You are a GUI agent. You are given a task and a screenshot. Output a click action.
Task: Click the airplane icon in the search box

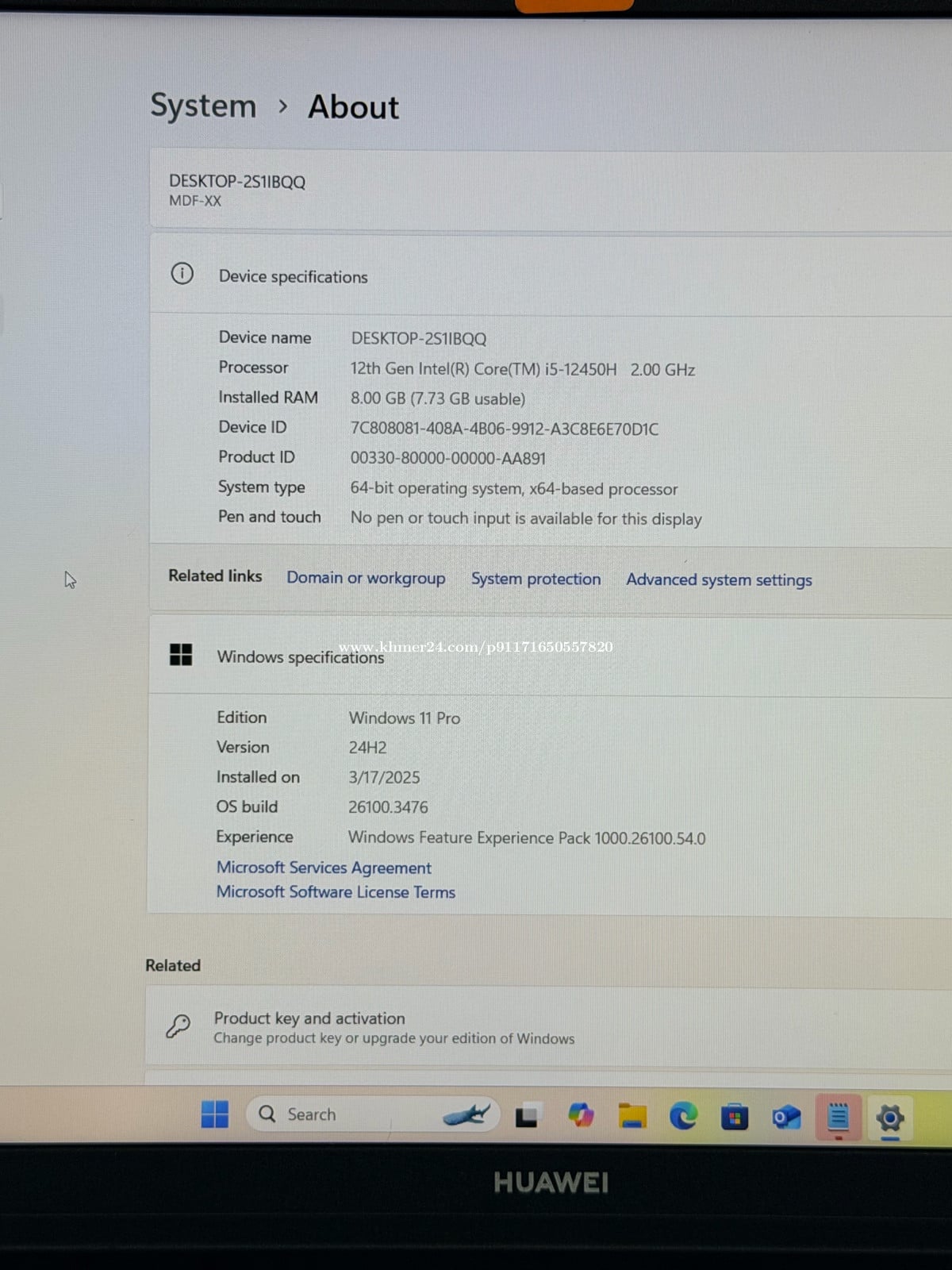pos(466,1114)
